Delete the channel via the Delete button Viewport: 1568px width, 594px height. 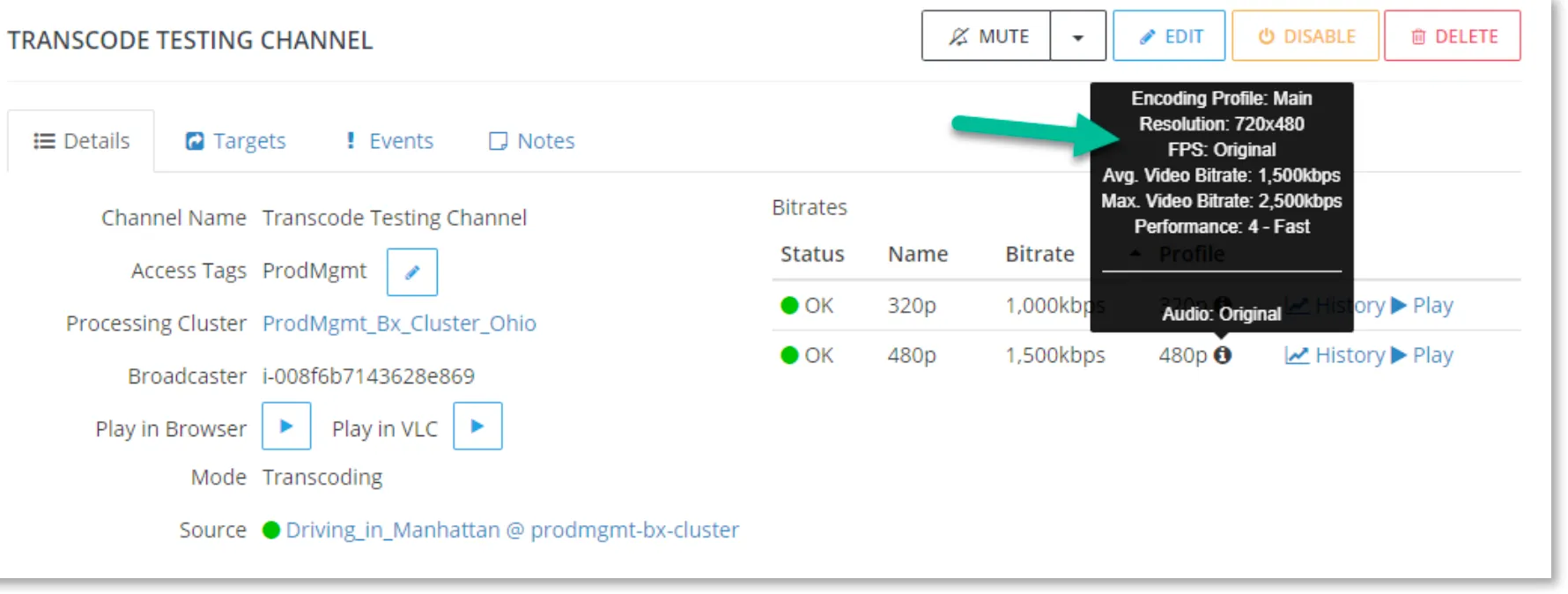(1453, 36)
